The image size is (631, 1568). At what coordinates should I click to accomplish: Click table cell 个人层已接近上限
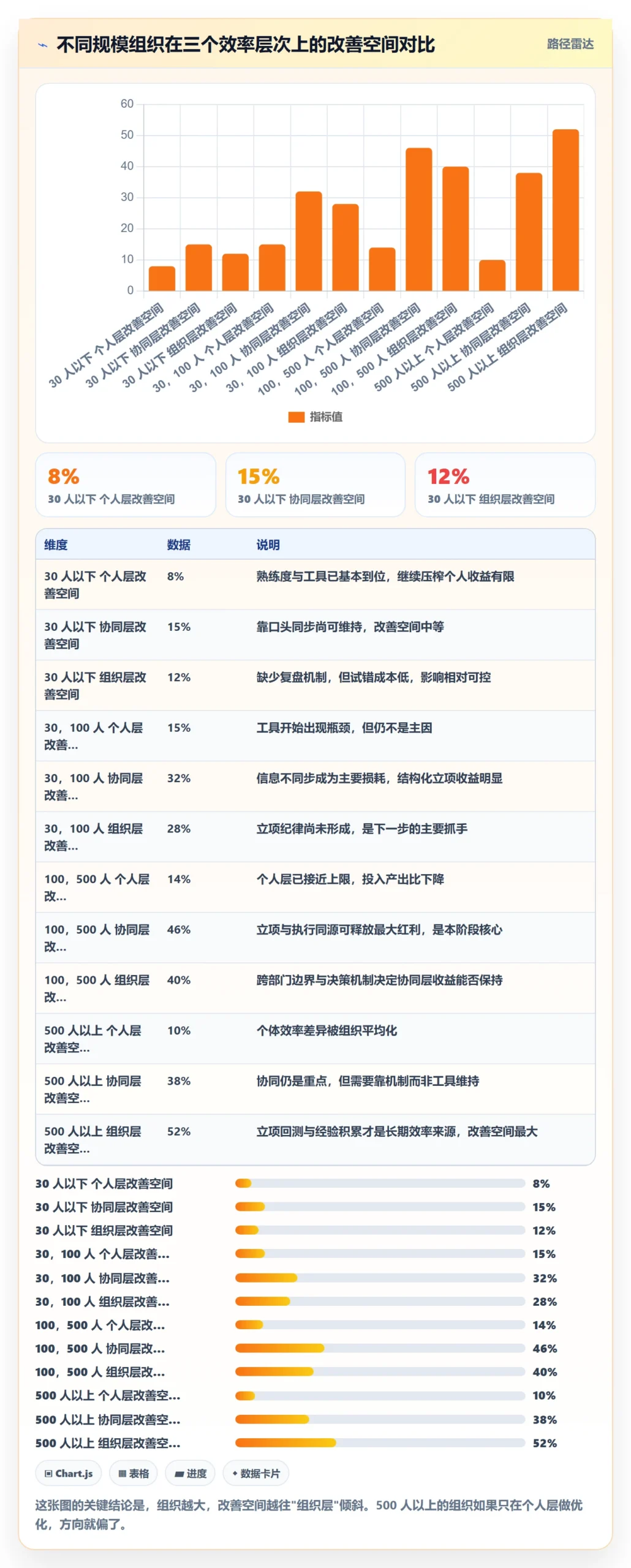(x=350, y=879)
